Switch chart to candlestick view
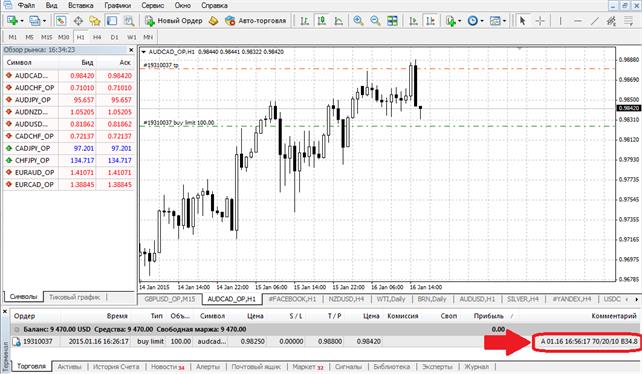This screenshot has width=642, height=374. pos(322,20)
